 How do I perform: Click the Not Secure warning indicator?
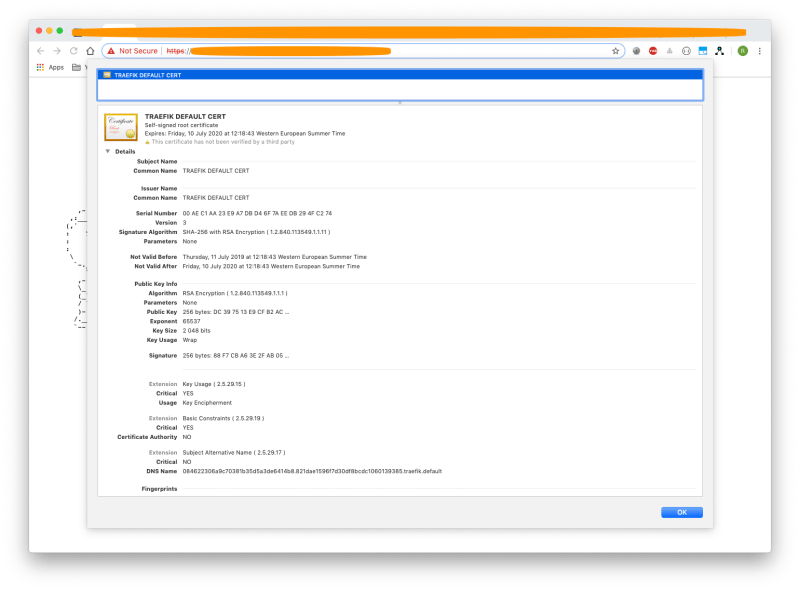click(x=134, y=48)
